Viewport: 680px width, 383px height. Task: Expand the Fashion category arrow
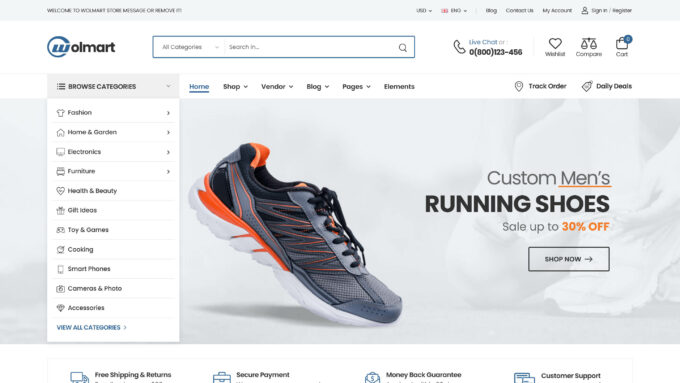168,113
